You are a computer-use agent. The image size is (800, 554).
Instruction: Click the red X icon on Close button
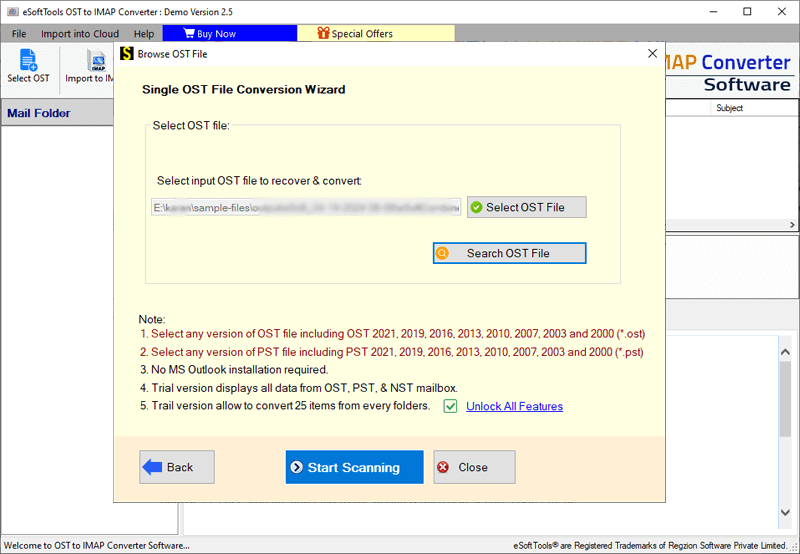tap(443, 467)
